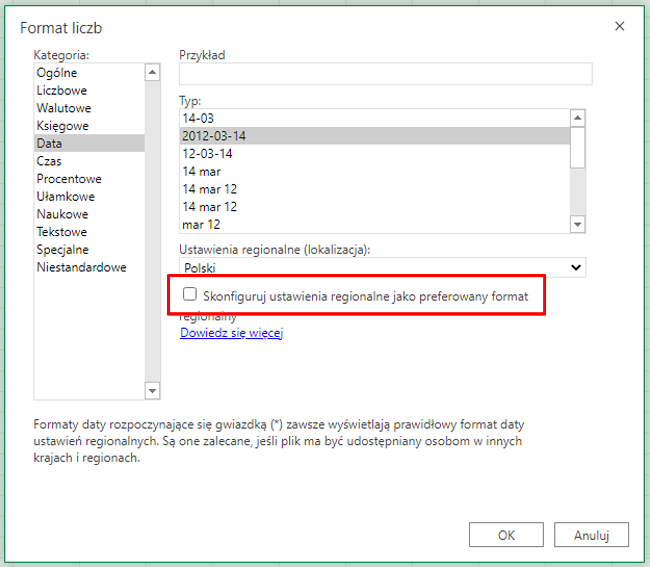Screen dimensions: 650x567
Task: Enable Skonfiguruj ustawienia regionalne checkbox
Action: pyautogui.click(x=190, y=294)
